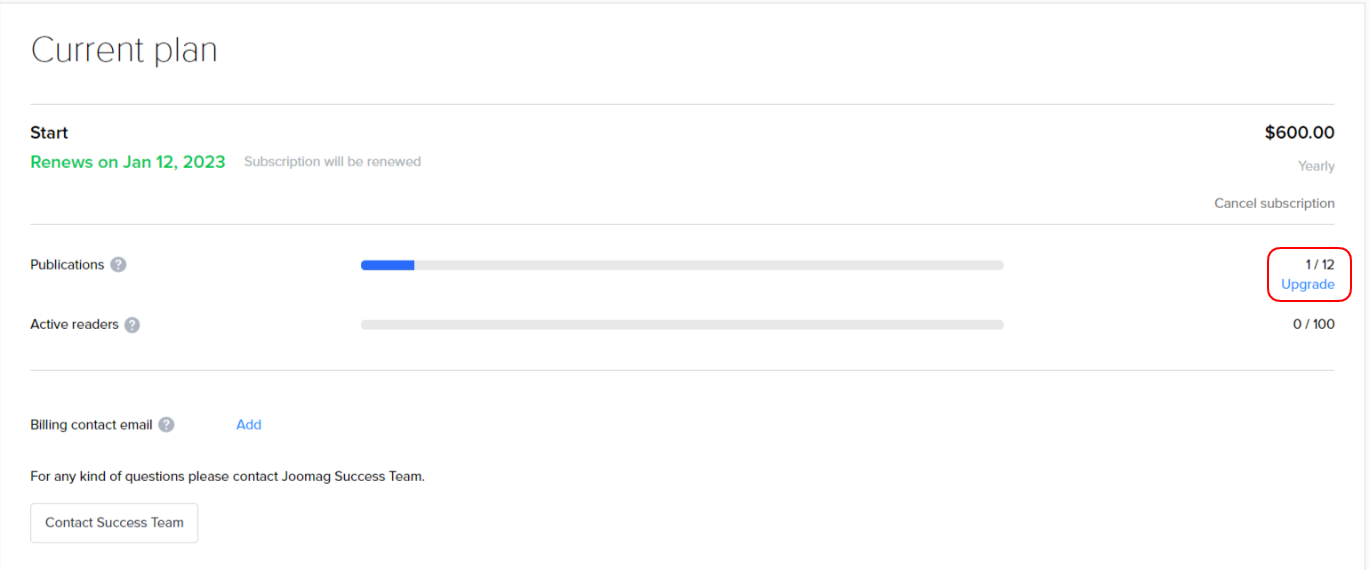The width and height of the screenshot is (1369, 570).
Task: Click the green "Renews on Jan 12, 2023" text
Action: point(128,162)
